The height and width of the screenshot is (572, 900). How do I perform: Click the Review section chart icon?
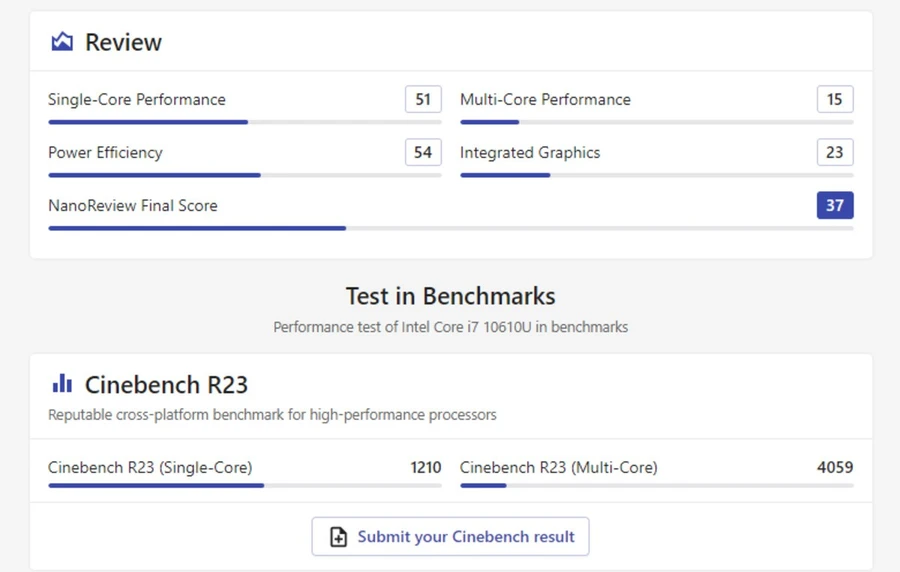(62, 42)
